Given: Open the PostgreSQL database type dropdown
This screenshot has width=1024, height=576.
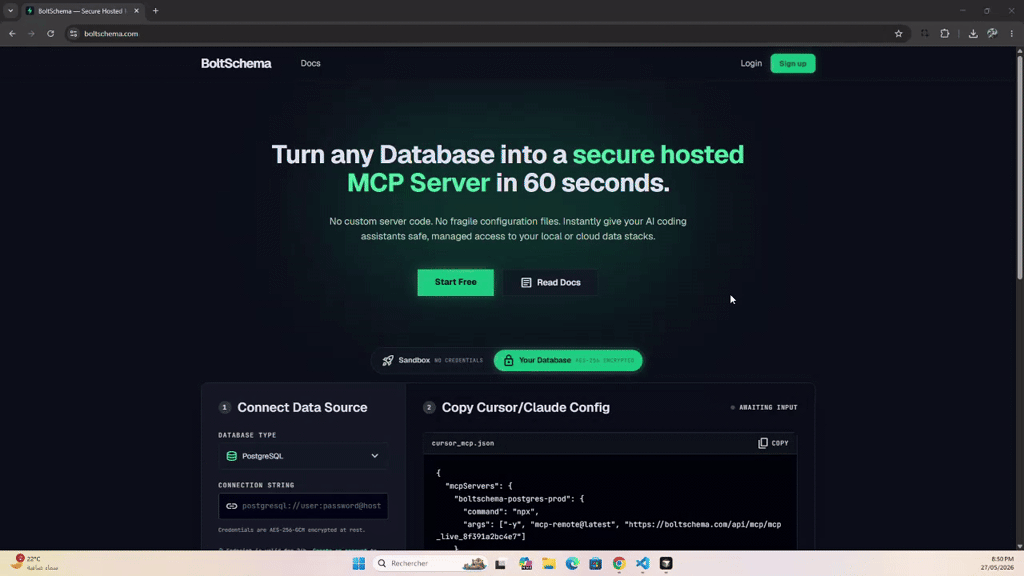Looking at the screenshot, I should click(303, 456).
